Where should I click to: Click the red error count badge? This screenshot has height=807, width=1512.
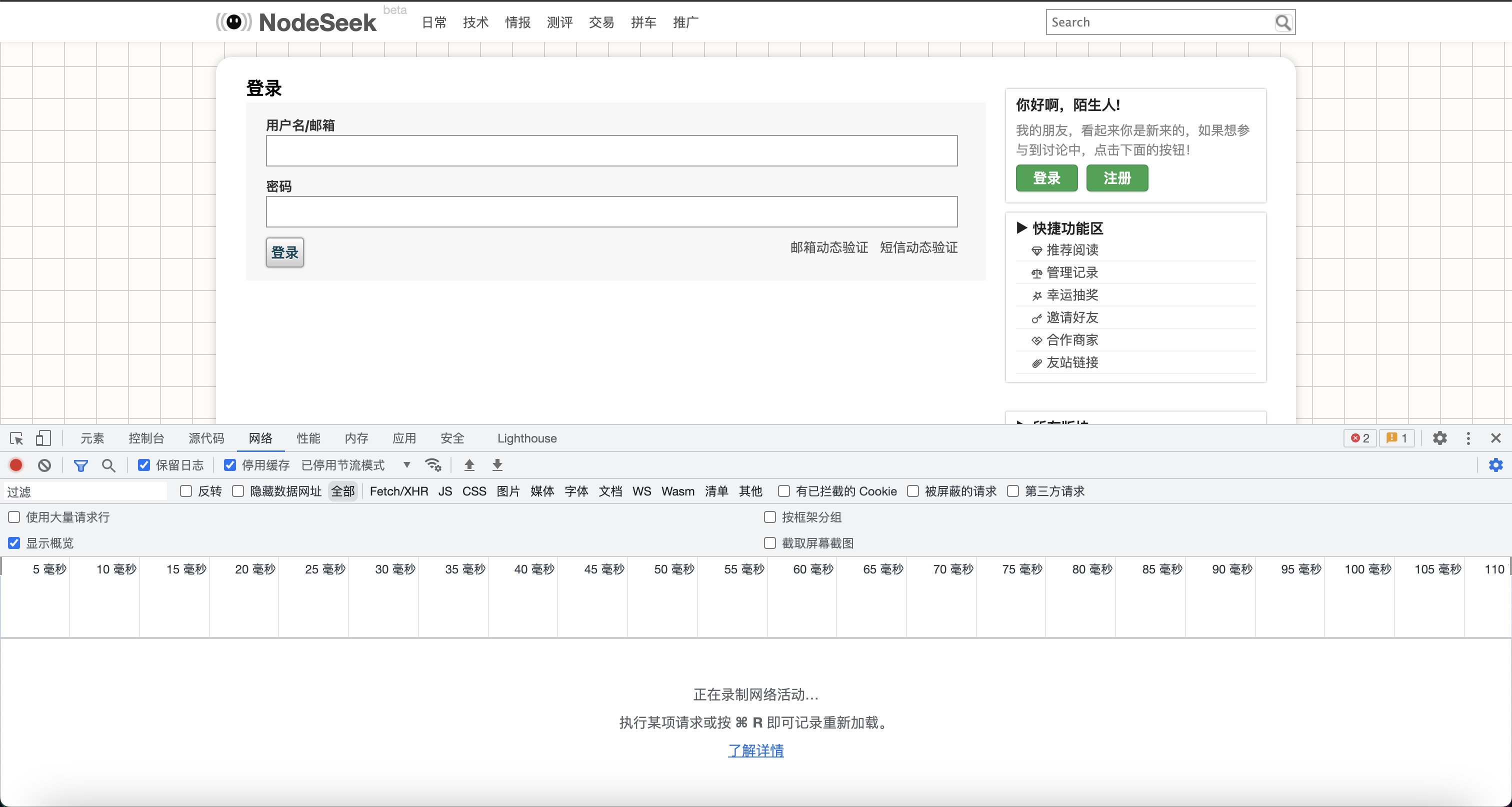(1360, 438)
